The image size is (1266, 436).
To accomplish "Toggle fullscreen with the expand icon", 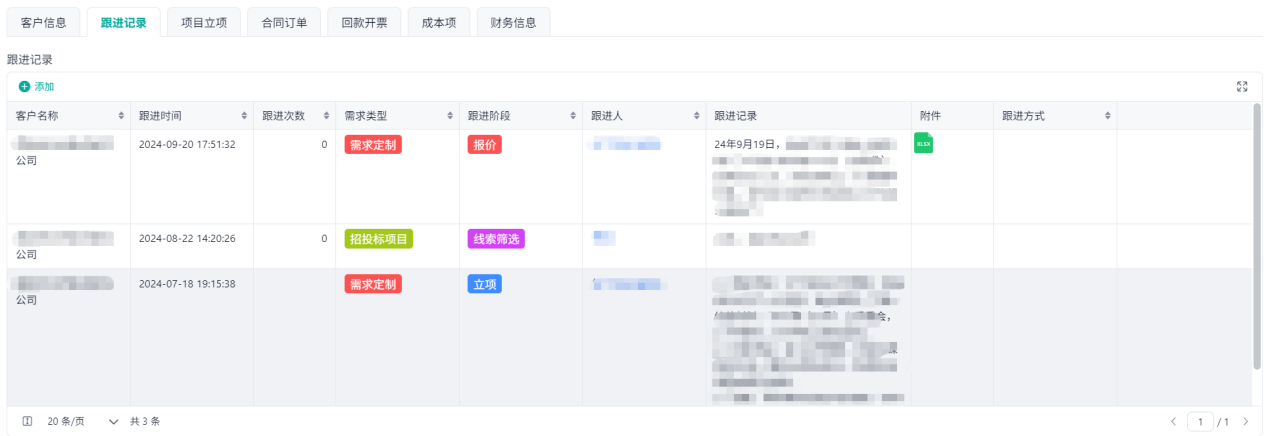I will tap(1242, 87).
